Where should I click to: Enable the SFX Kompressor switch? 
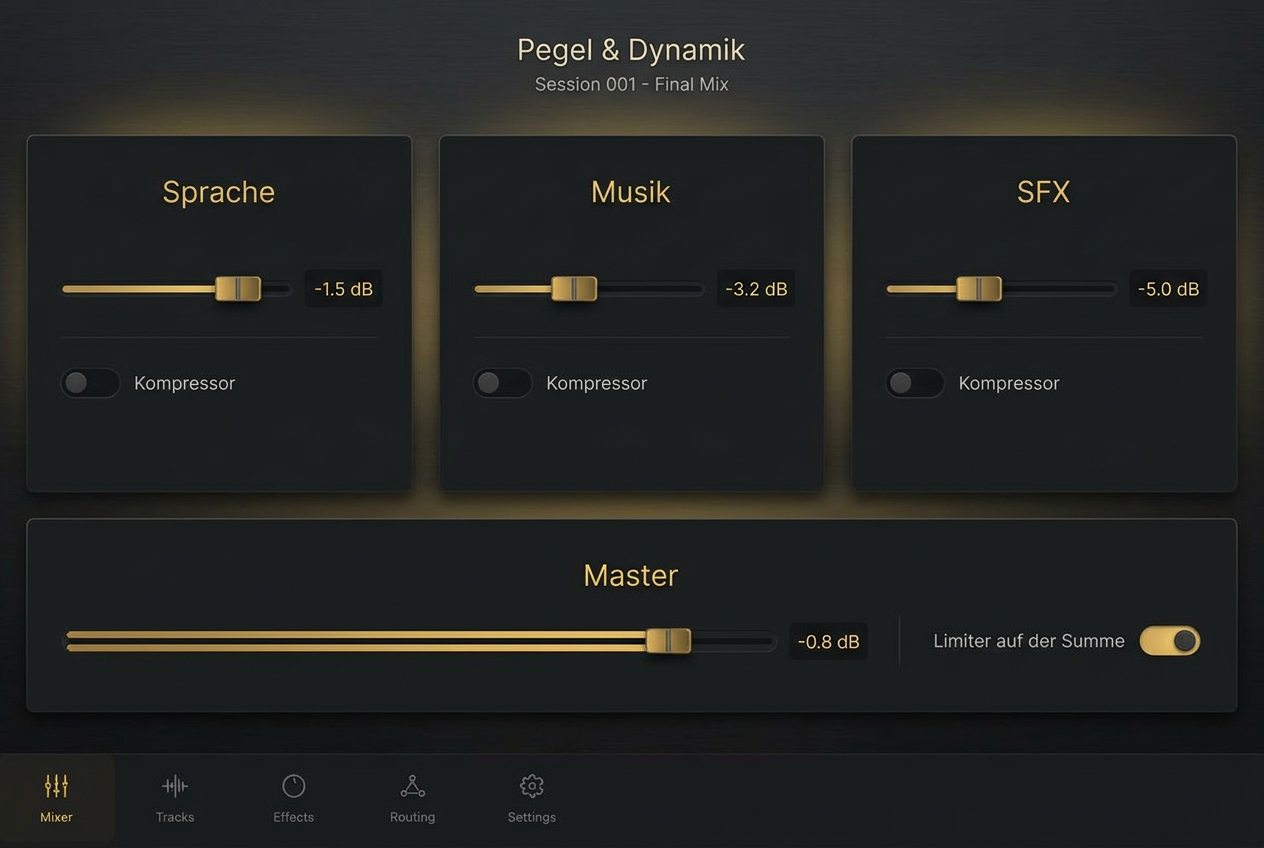[x=914, y=383]
